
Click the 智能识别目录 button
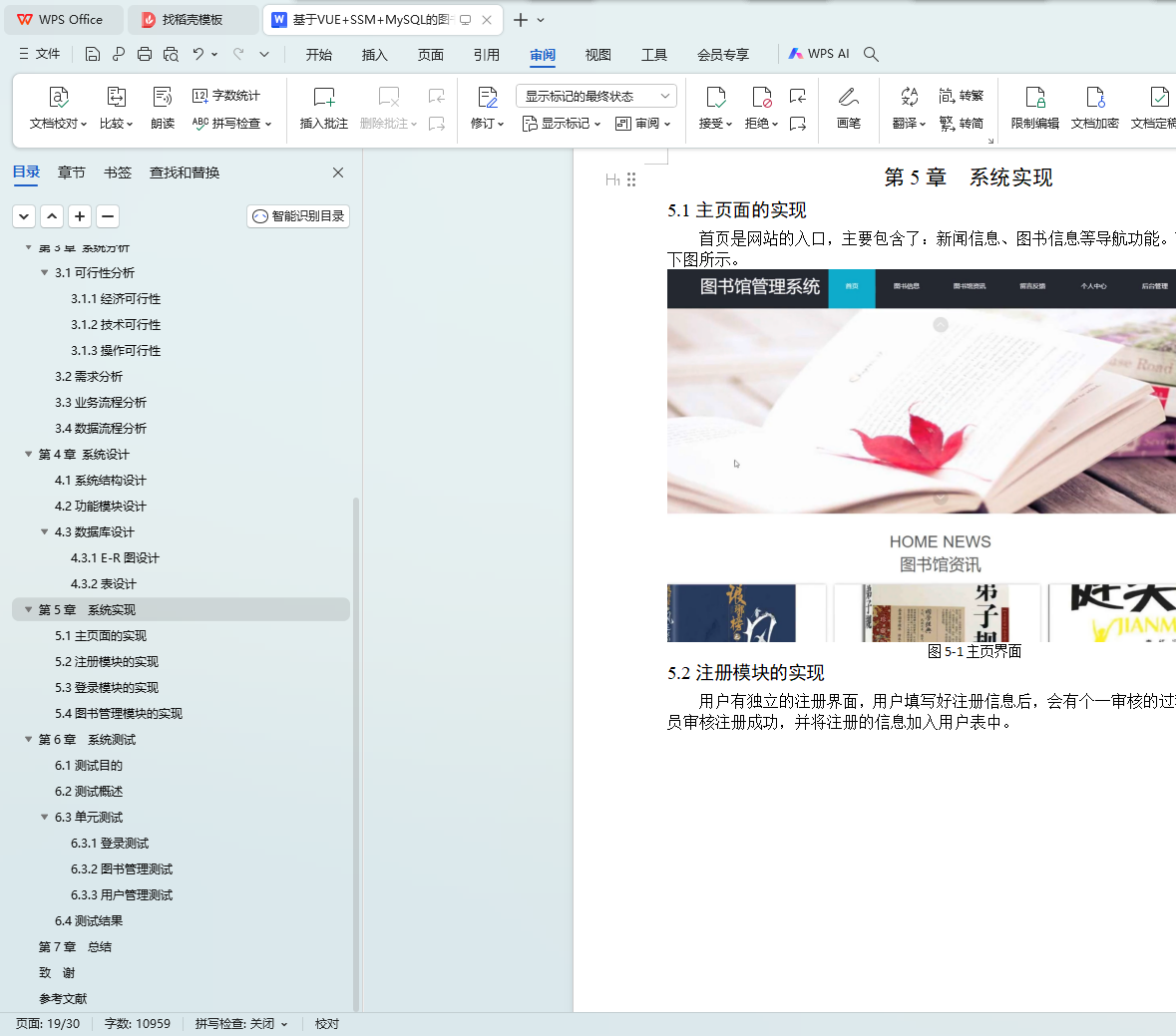click(x=298, y=216)
